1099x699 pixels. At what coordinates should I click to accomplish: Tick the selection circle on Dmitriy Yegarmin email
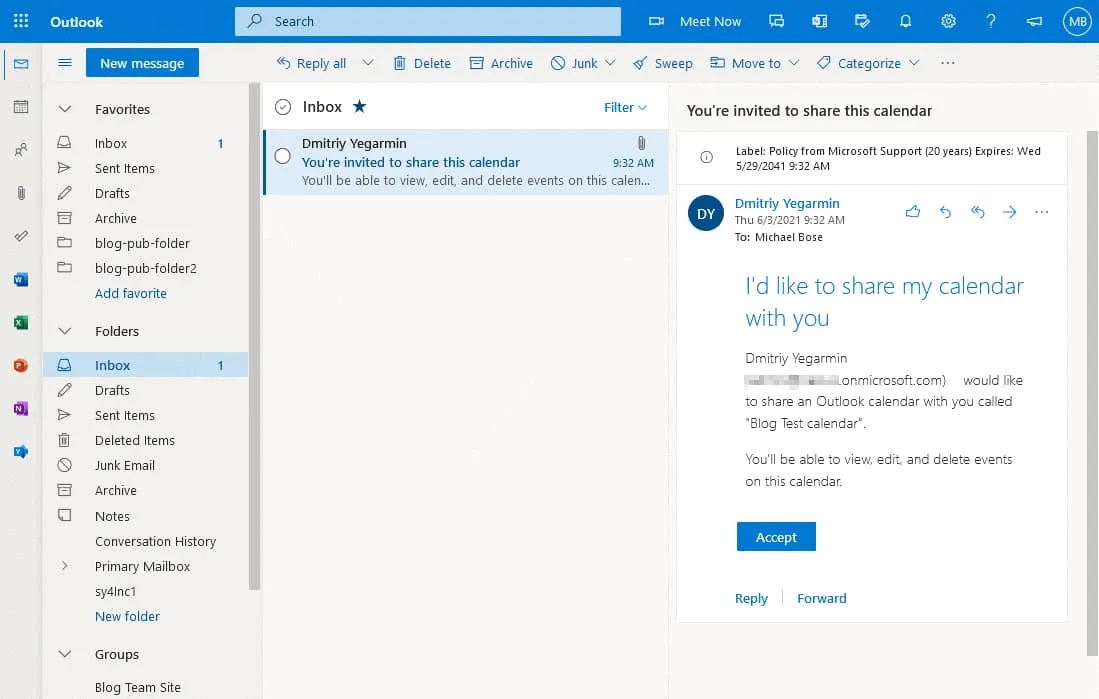(282, 156)
